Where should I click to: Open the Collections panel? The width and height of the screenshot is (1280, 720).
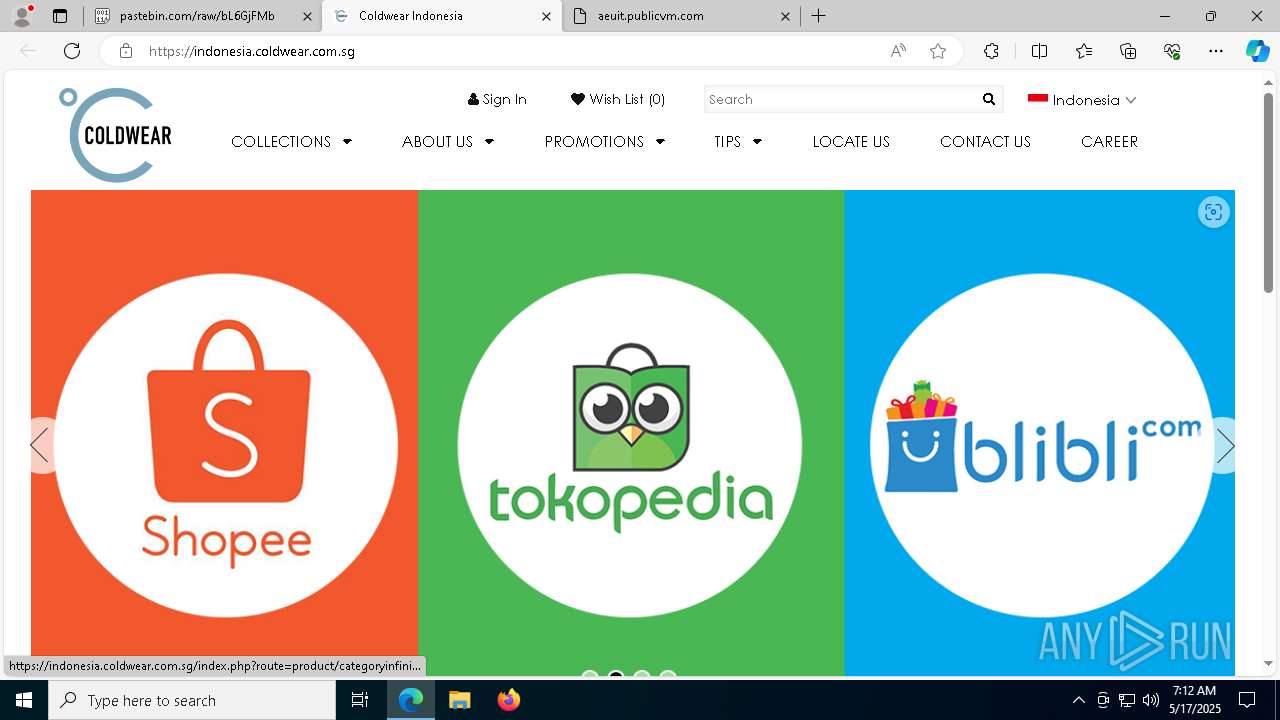click(1128, 51)
